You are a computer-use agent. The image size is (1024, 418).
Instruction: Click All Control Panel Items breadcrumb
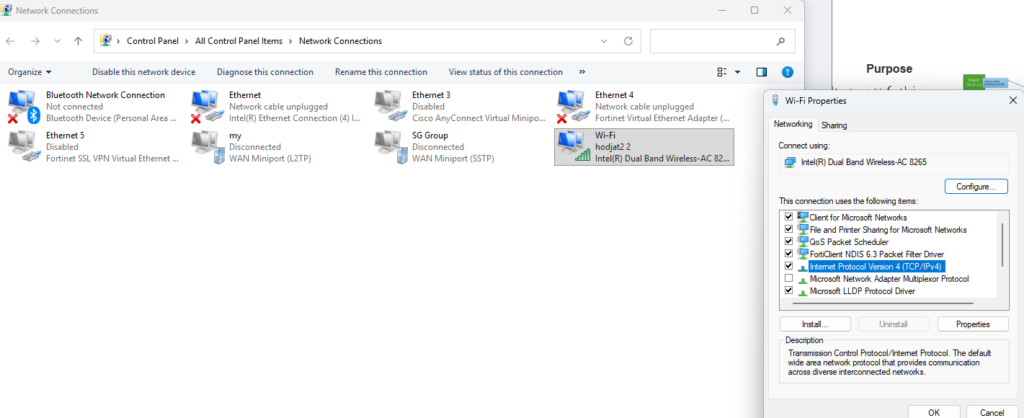(239, 40)
